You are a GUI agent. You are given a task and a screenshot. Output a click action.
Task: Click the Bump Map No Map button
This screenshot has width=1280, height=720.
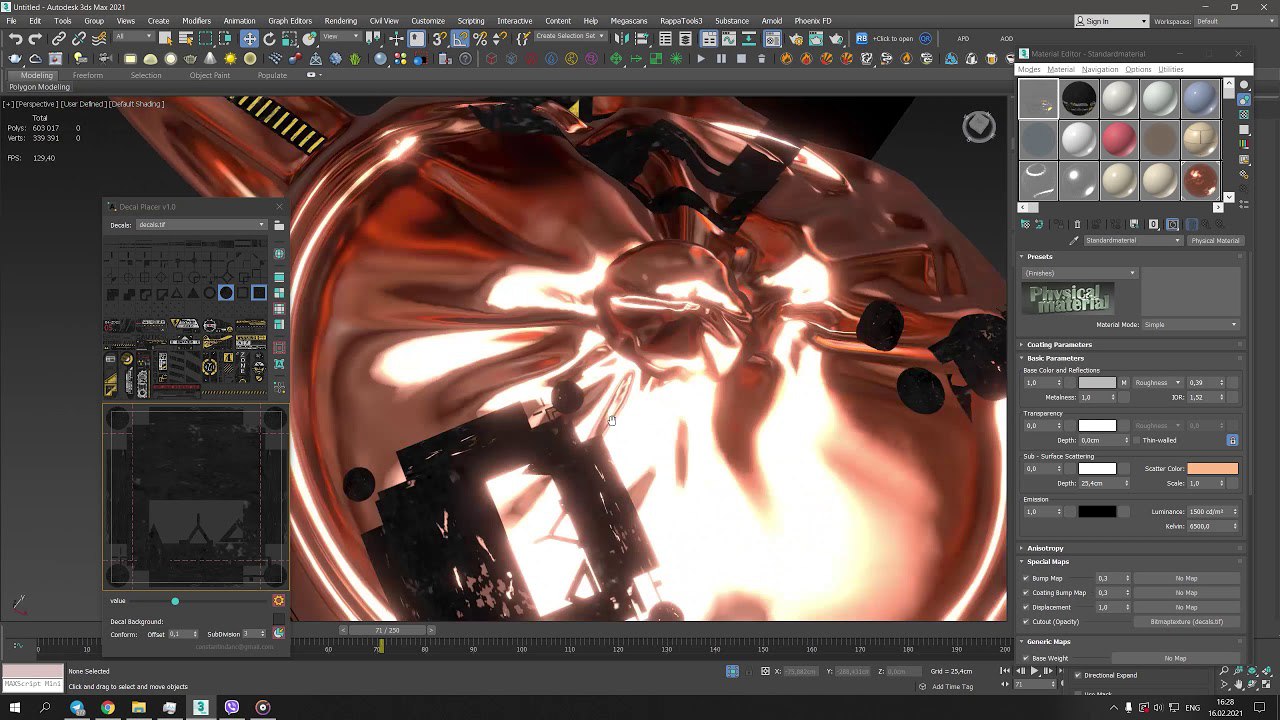1187,578
